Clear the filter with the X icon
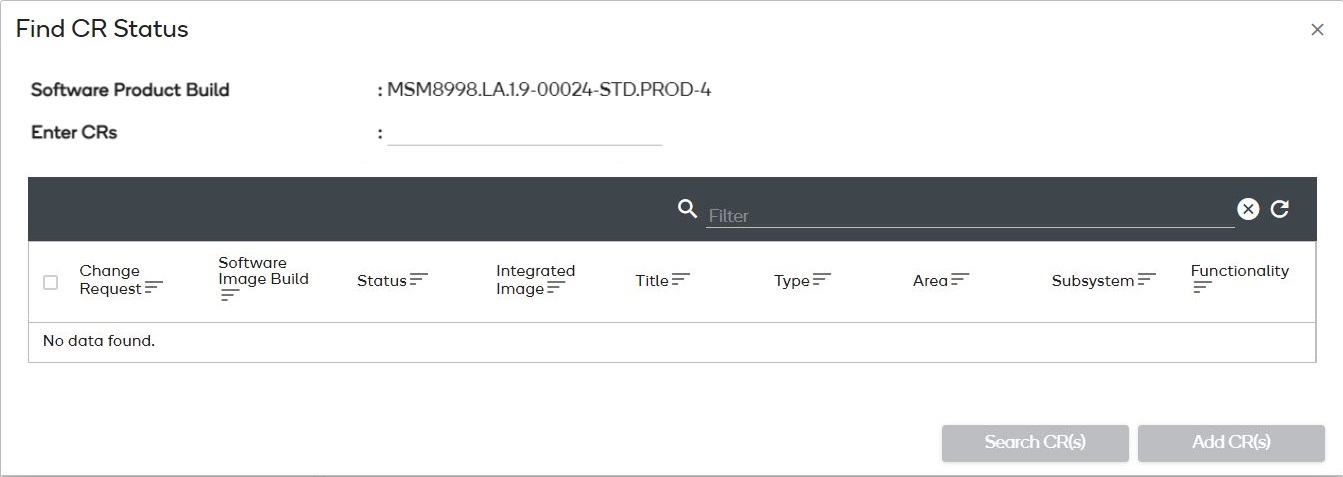1343x477 pixels. [1248, 209]
